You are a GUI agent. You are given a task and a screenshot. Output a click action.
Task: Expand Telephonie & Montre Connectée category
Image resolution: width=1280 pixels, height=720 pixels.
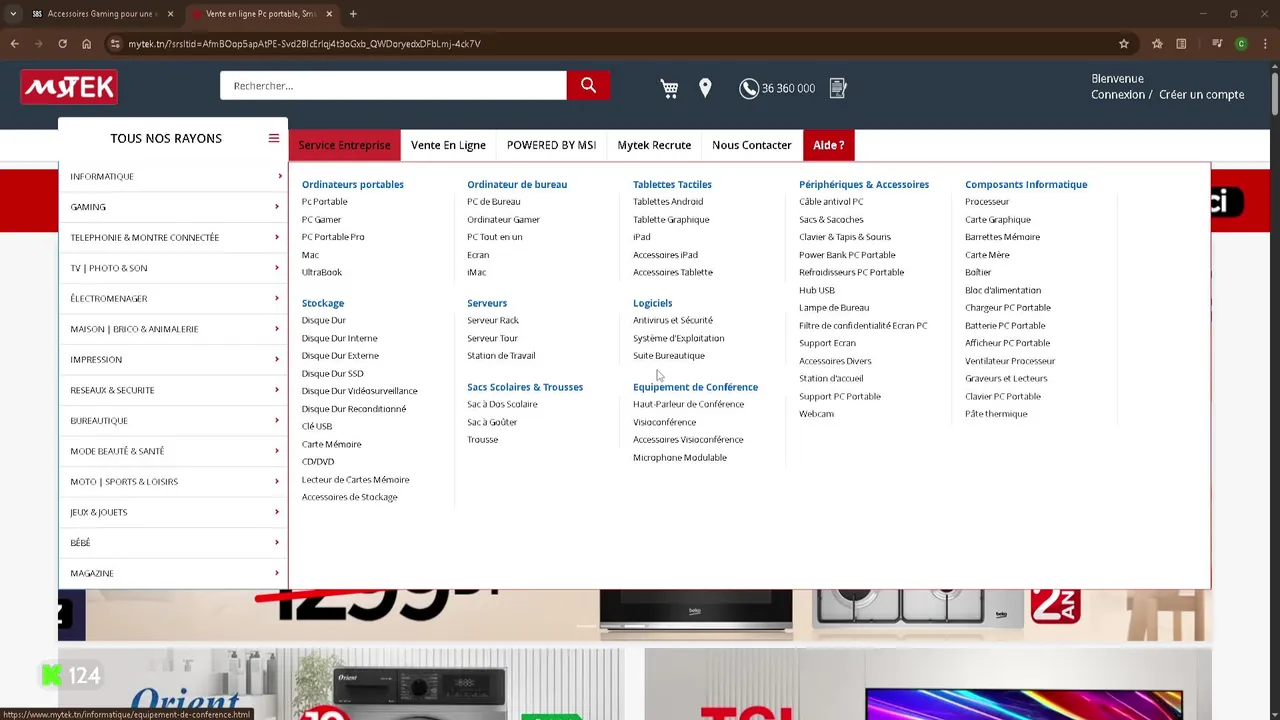[173, 237]
